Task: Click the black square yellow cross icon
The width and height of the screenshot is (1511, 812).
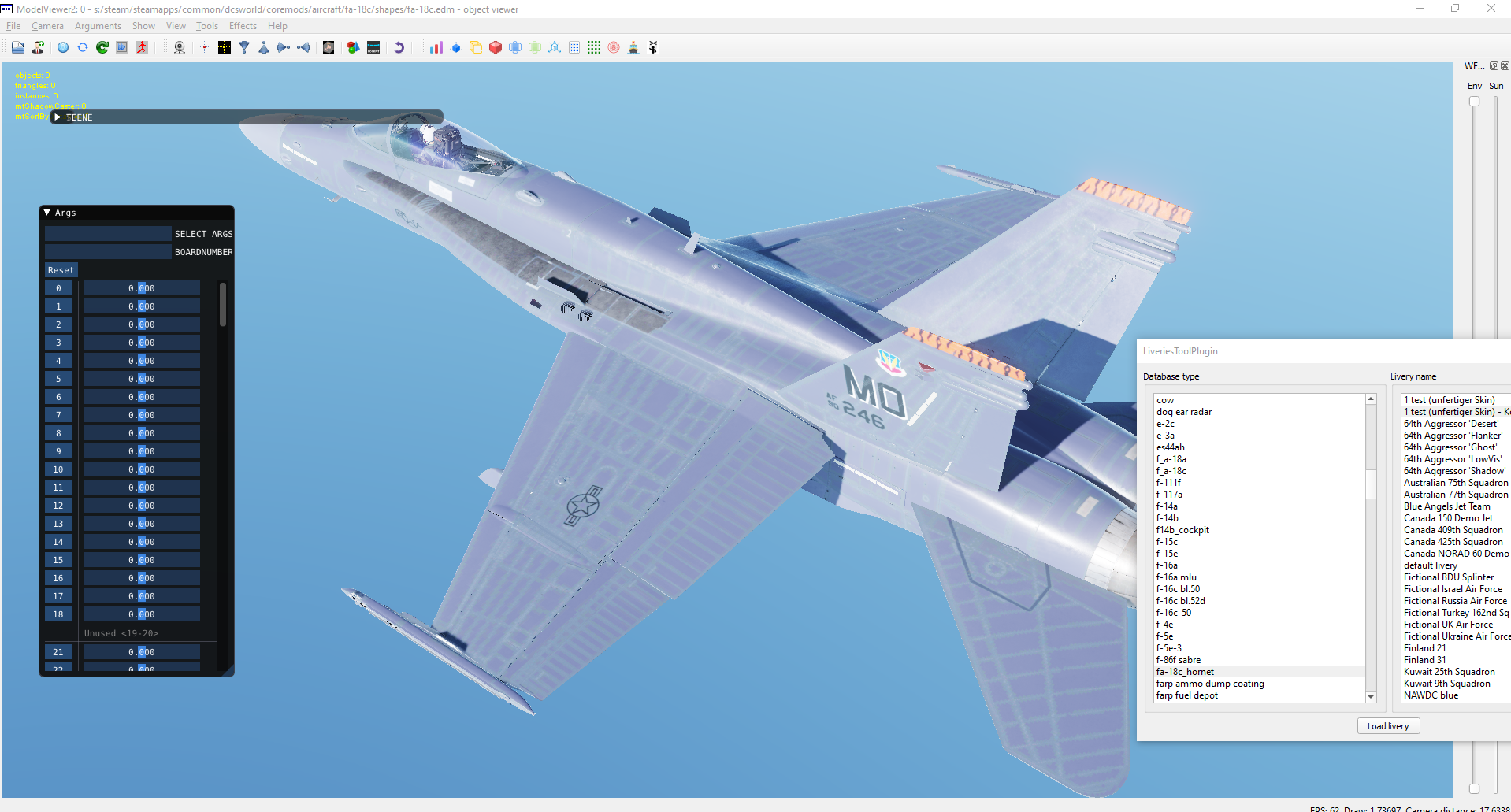Action: click(225, 47)
